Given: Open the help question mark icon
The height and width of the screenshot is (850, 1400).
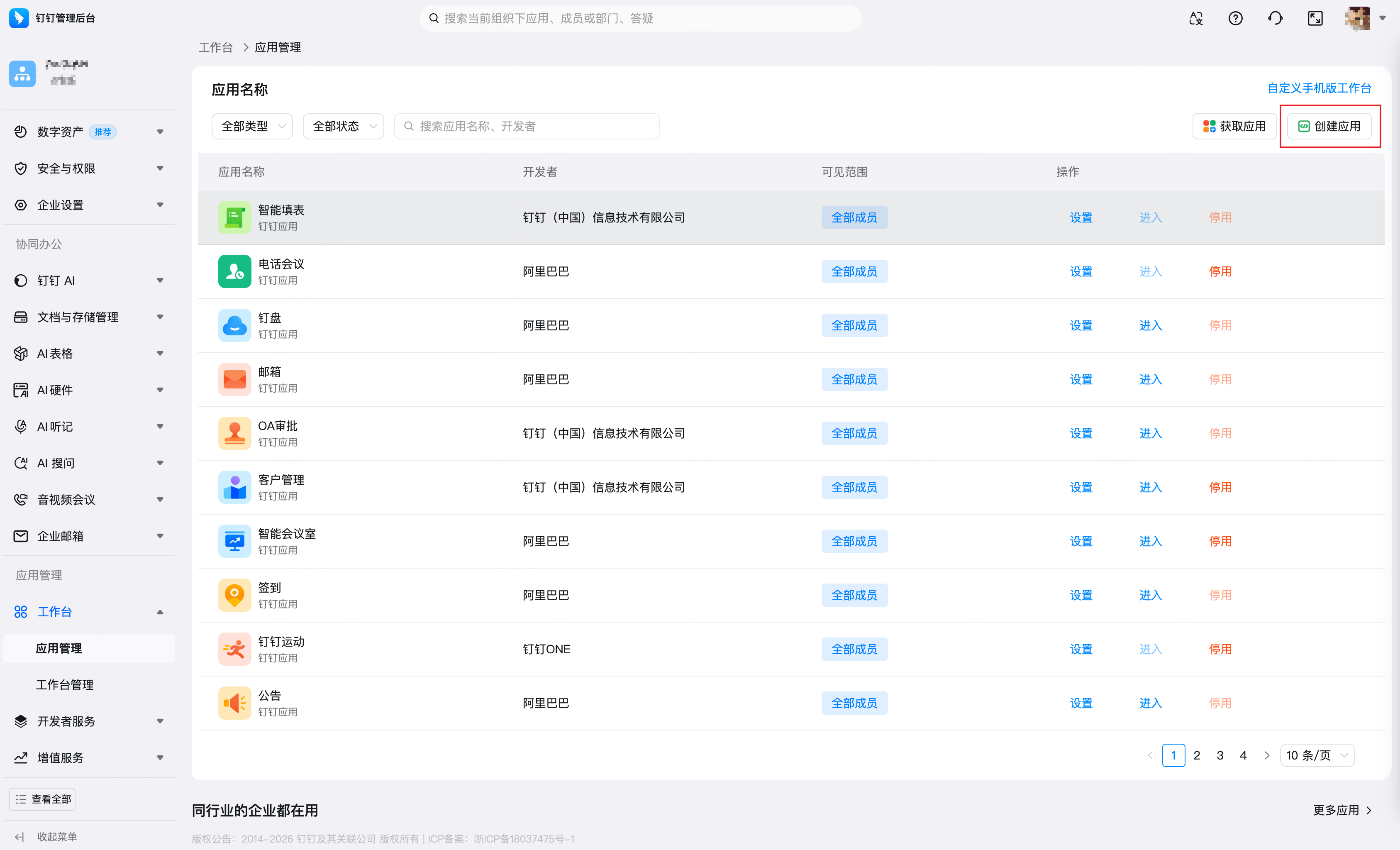Looking at the screenshot, I should click(1235, 18).
